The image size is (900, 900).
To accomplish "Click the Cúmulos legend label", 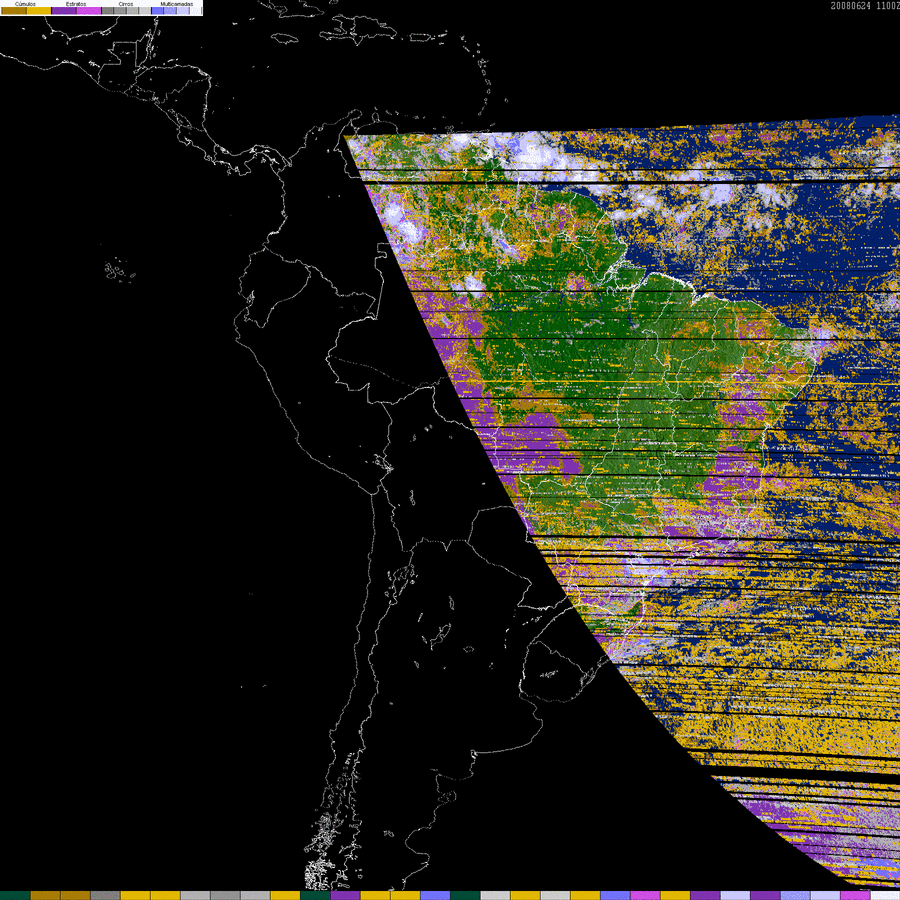I will tap(25, 4).
